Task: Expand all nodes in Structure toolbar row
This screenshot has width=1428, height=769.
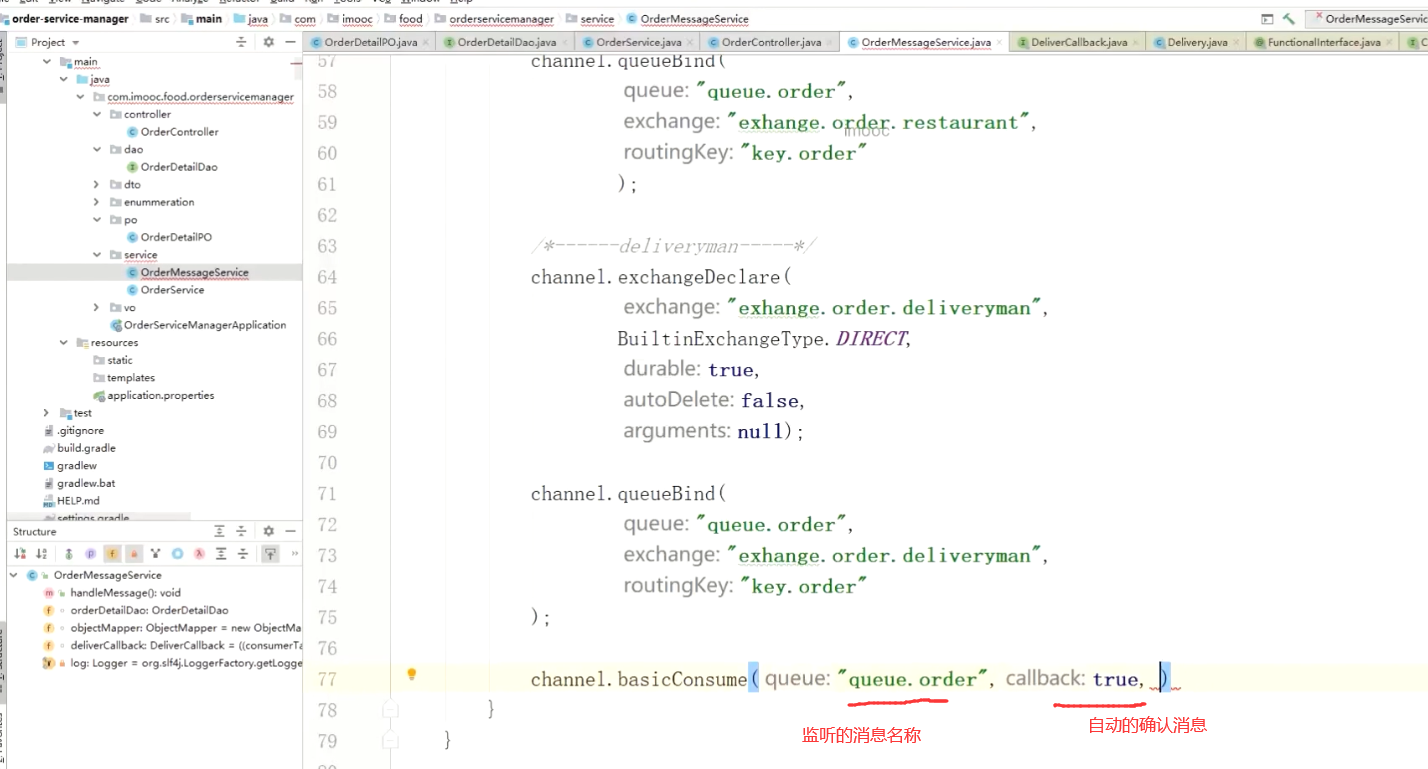Action: (x=221, y=553)
